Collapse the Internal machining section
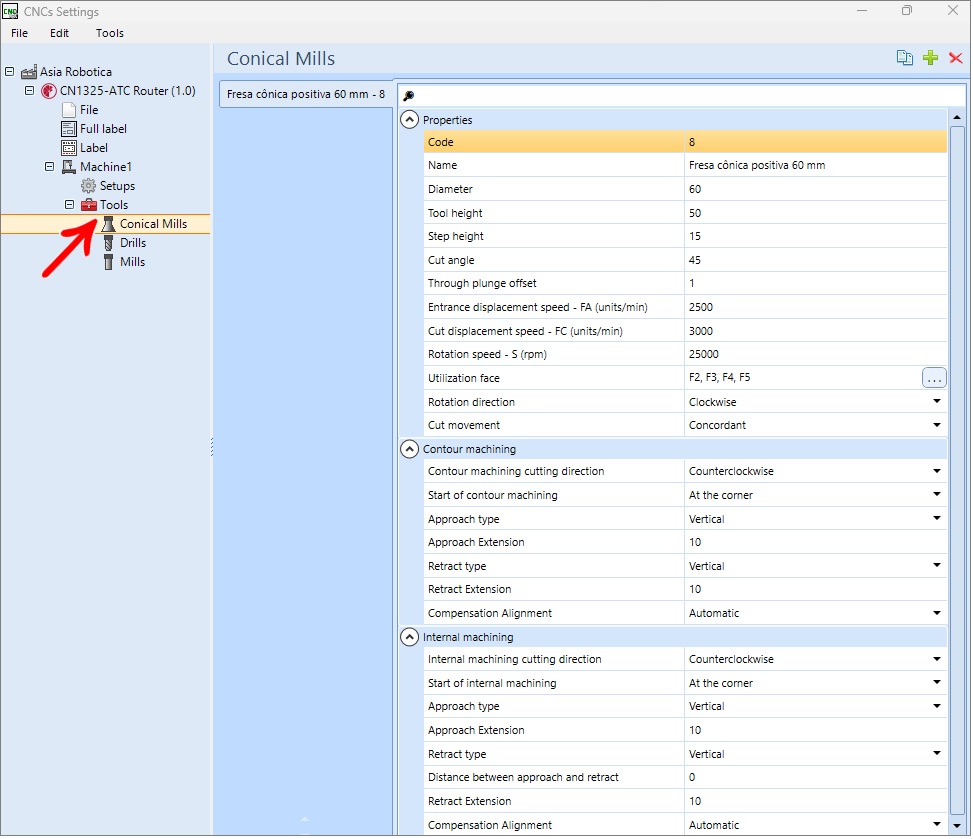Screen dimensions: 973x839 (410, 637)
